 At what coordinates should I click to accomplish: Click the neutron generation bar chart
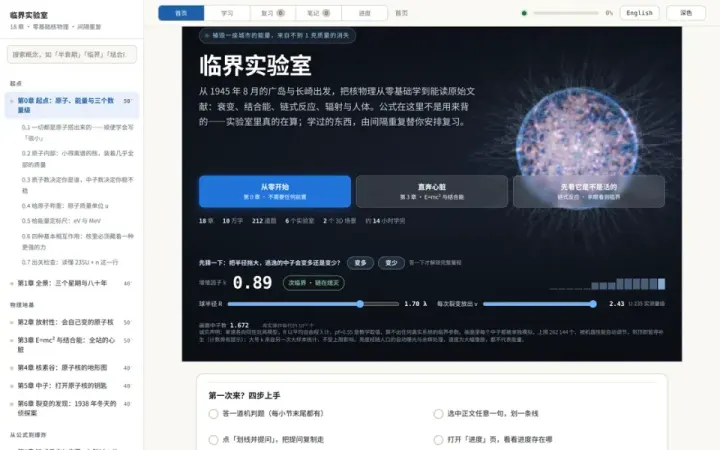click(x=607, y=284)
